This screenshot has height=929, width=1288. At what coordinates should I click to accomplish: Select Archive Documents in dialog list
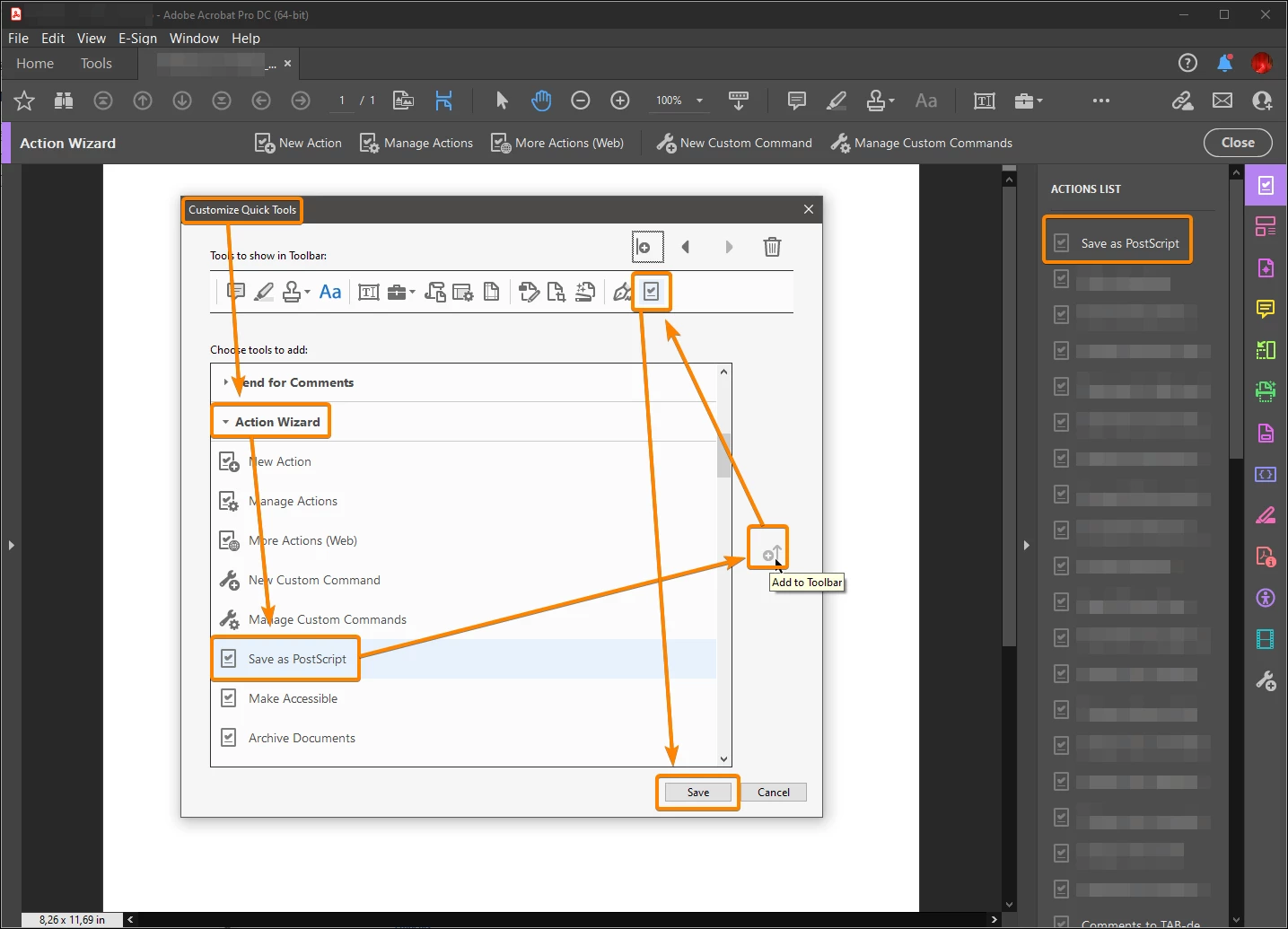tap(464, 738)
